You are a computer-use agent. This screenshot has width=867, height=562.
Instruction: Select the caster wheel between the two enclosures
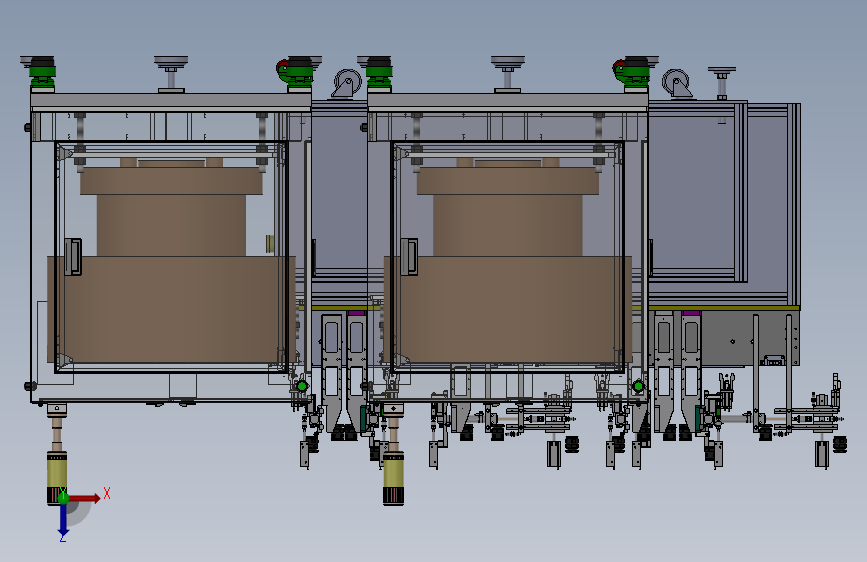(346, 84)
